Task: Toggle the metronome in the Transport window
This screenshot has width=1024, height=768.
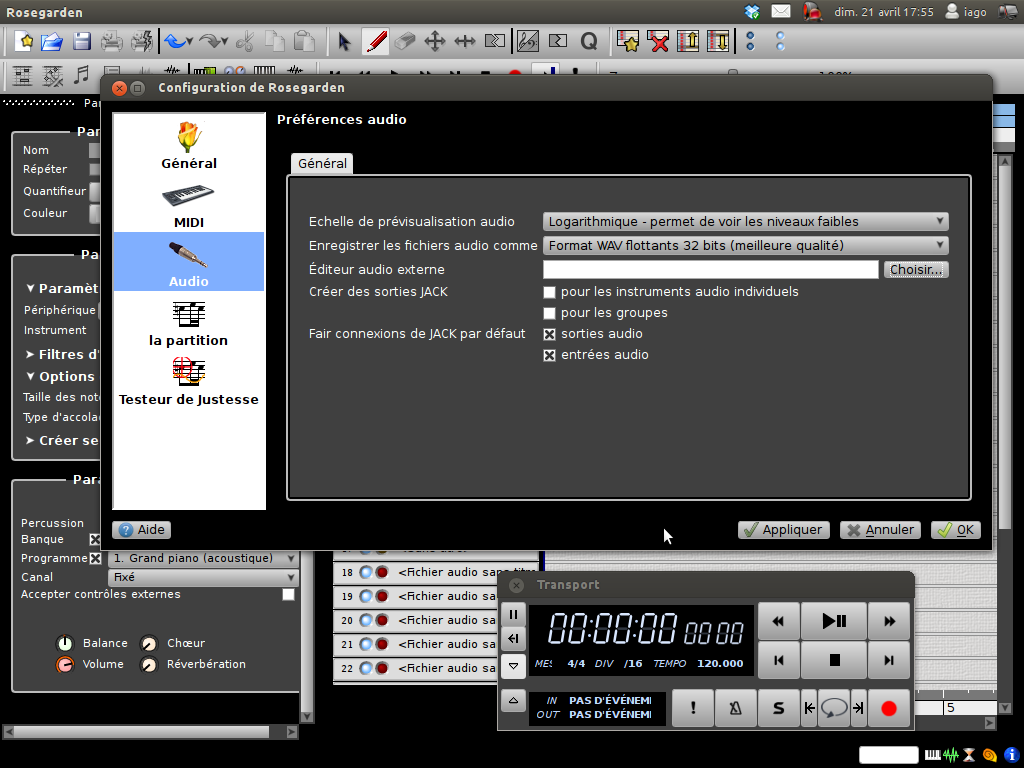Action: 735,708
